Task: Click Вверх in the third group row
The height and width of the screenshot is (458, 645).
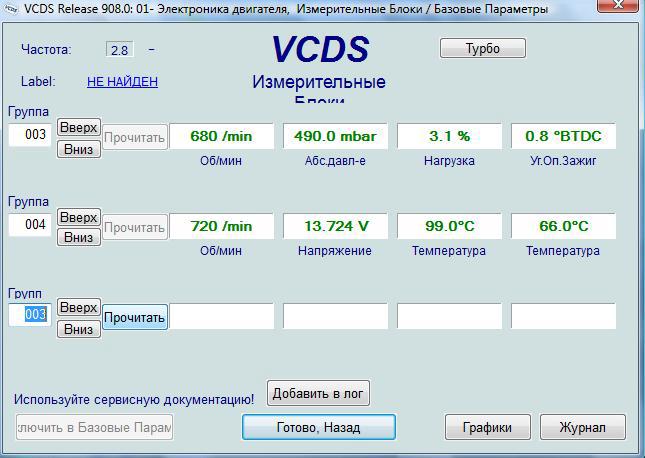Action: click(x=78, y=307)
